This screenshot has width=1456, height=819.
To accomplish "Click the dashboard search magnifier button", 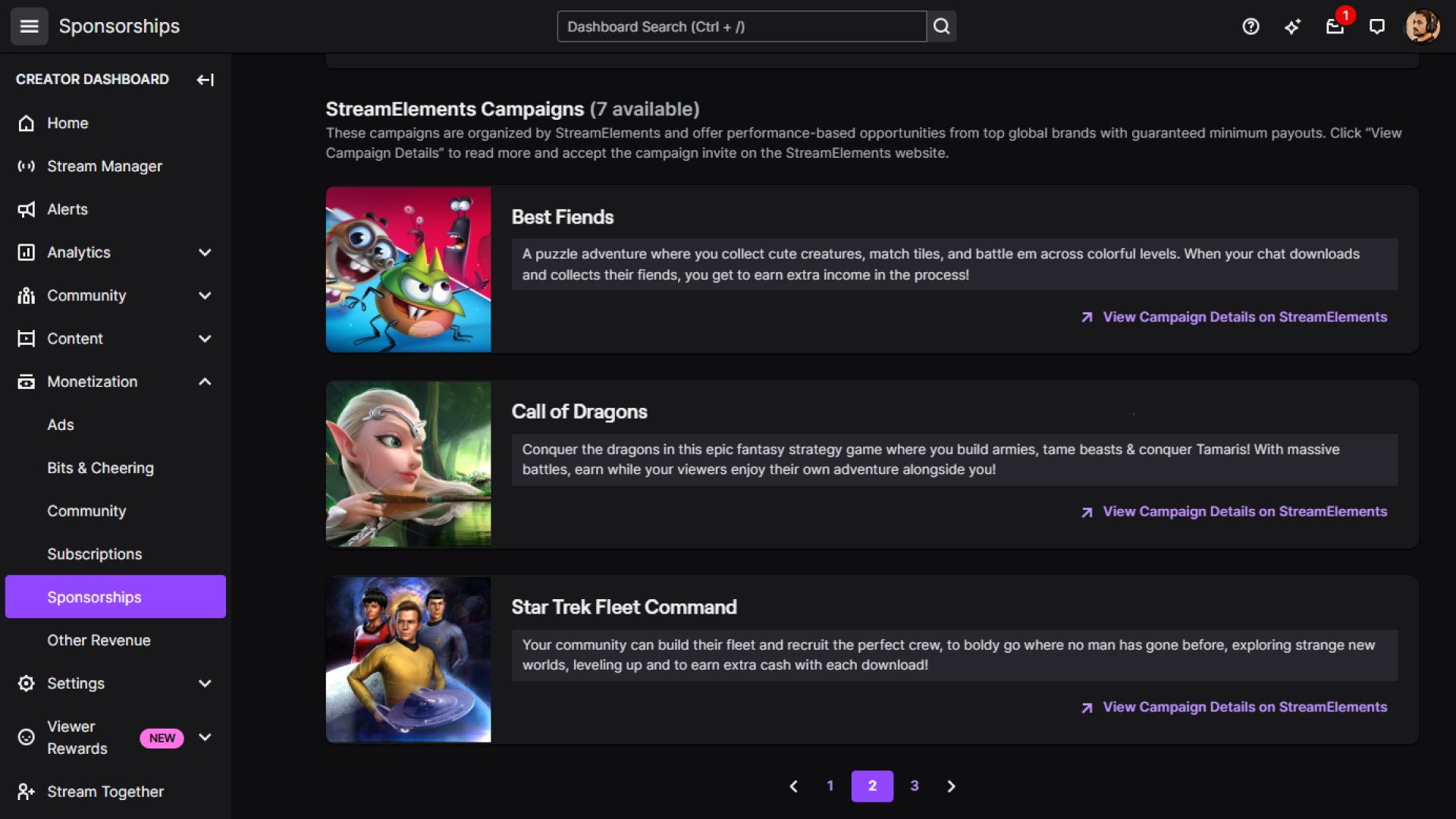I will [x=941, y=27].
